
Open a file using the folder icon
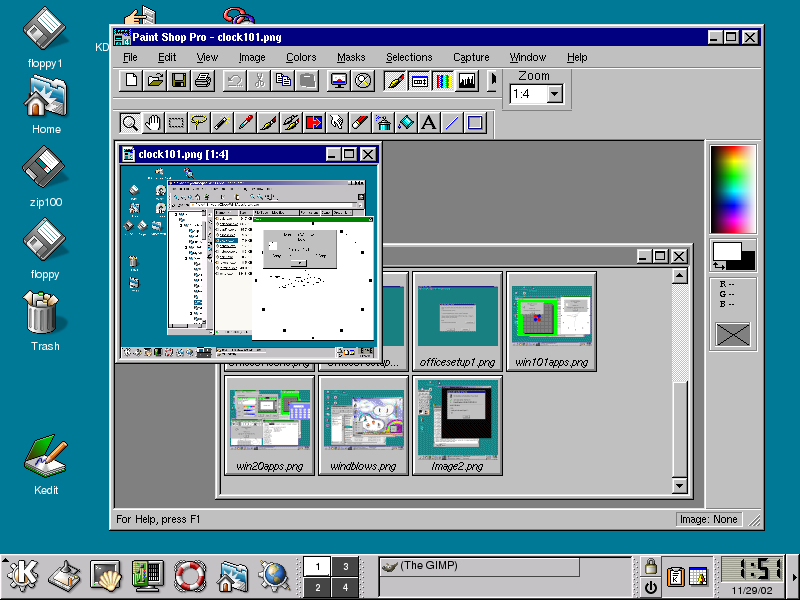point(155,81)
